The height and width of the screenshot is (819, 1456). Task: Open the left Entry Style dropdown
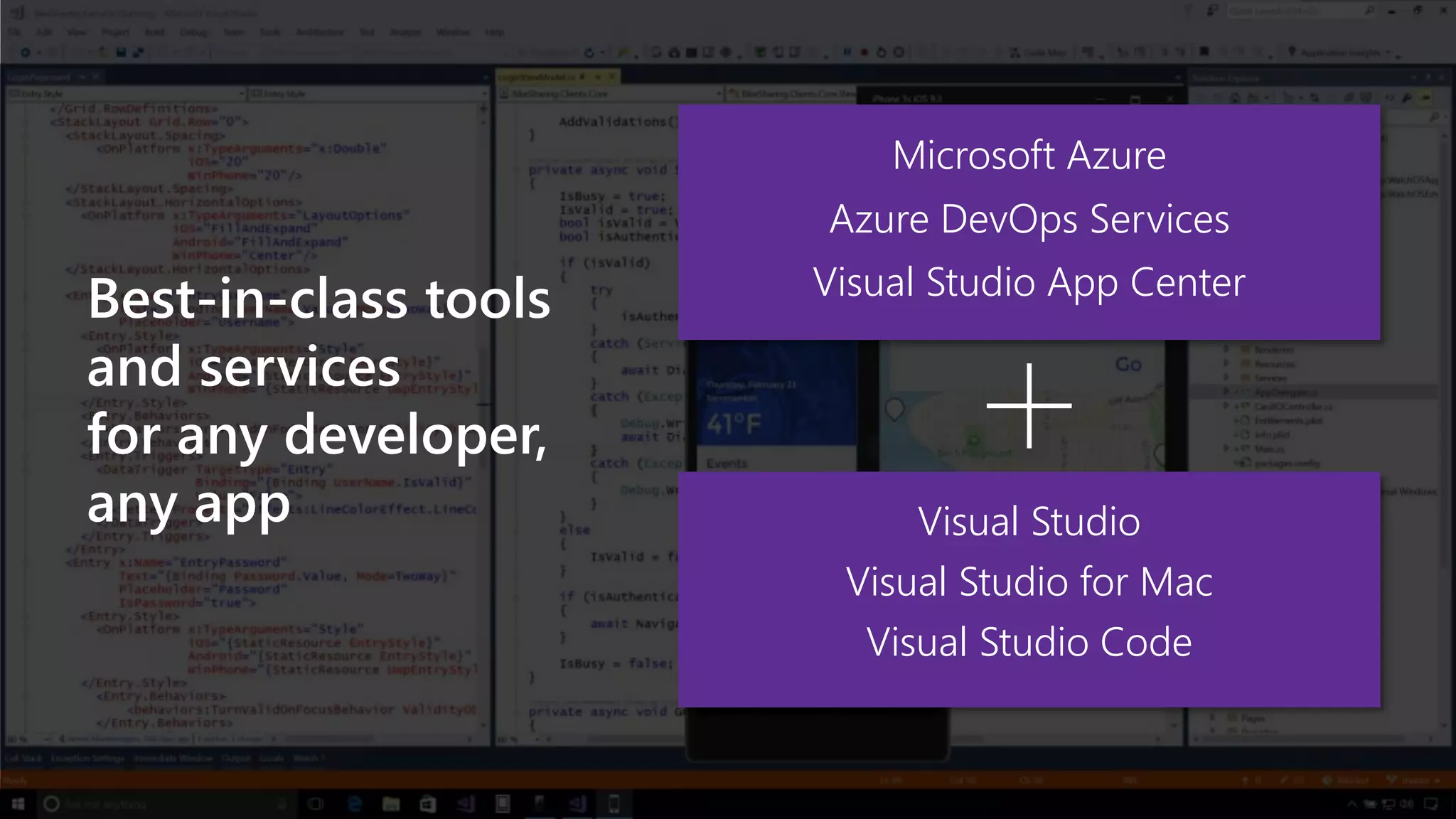[126, 94]
